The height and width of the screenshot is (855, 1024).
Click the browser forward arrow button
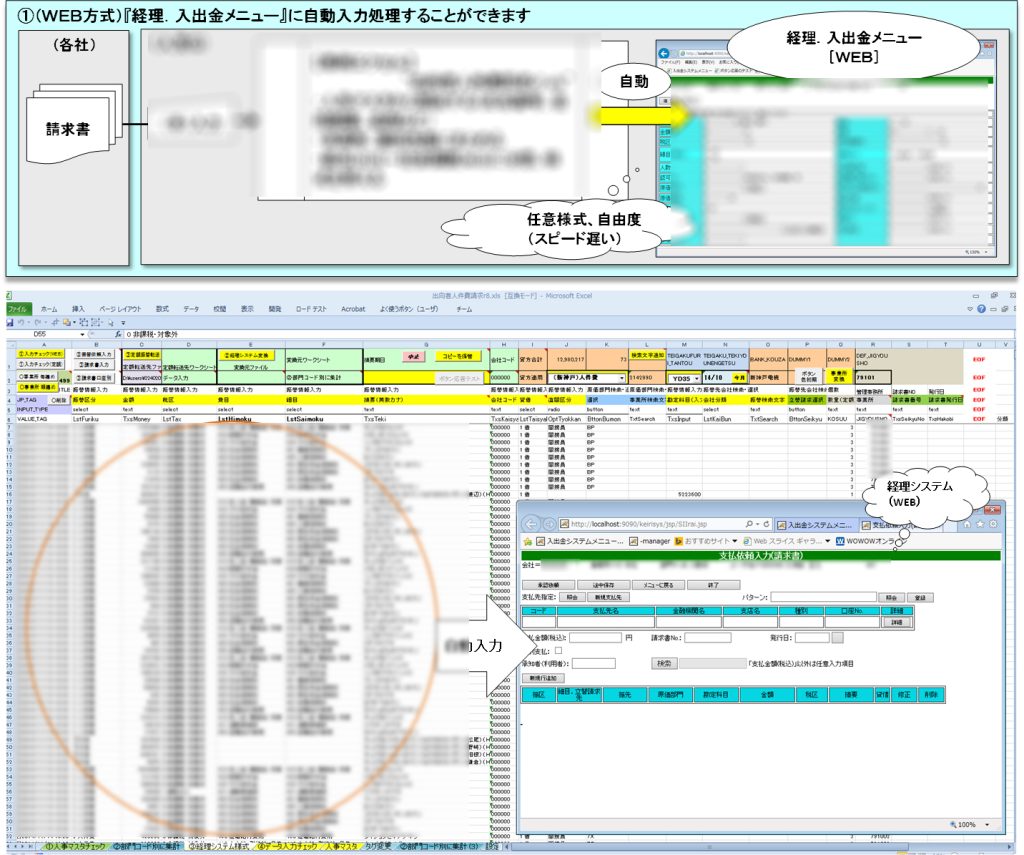click(549, 524)
